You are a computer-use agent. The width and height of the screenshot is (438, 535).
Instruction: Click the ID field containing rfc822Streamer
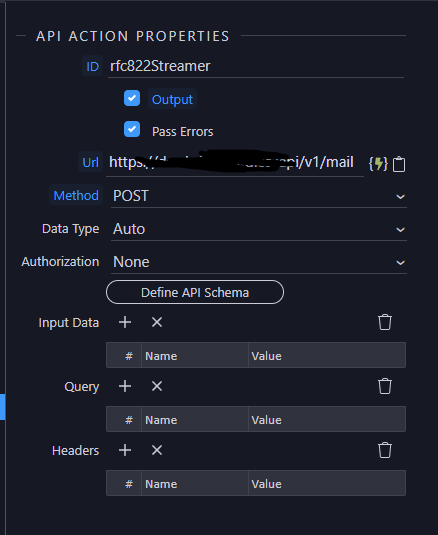tap(256, 67)
